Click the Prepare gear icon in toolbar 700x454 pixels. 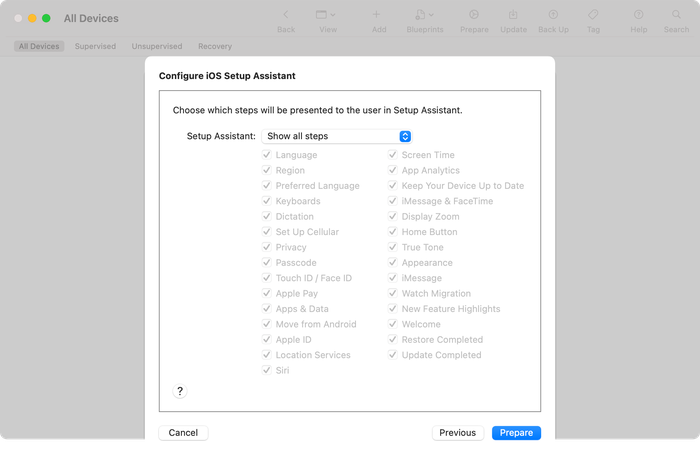473,15
